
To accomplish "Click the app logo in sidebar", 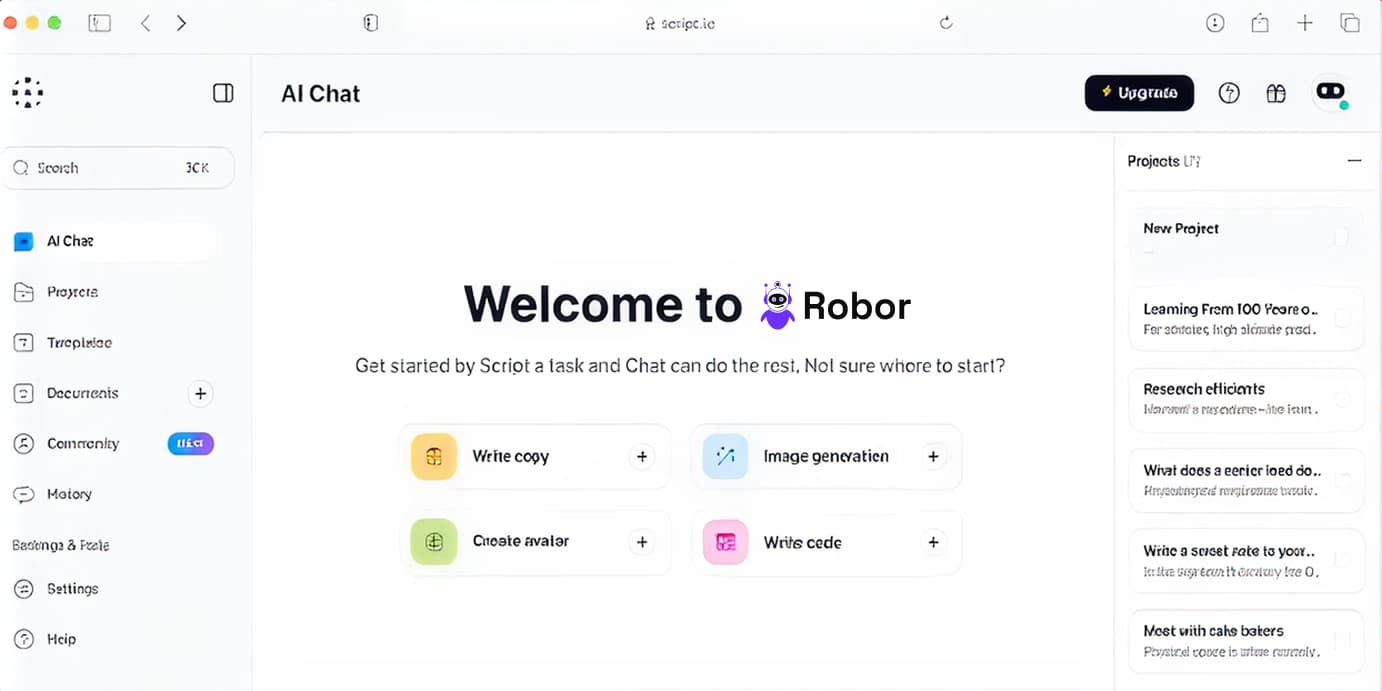I will [28, 93].
